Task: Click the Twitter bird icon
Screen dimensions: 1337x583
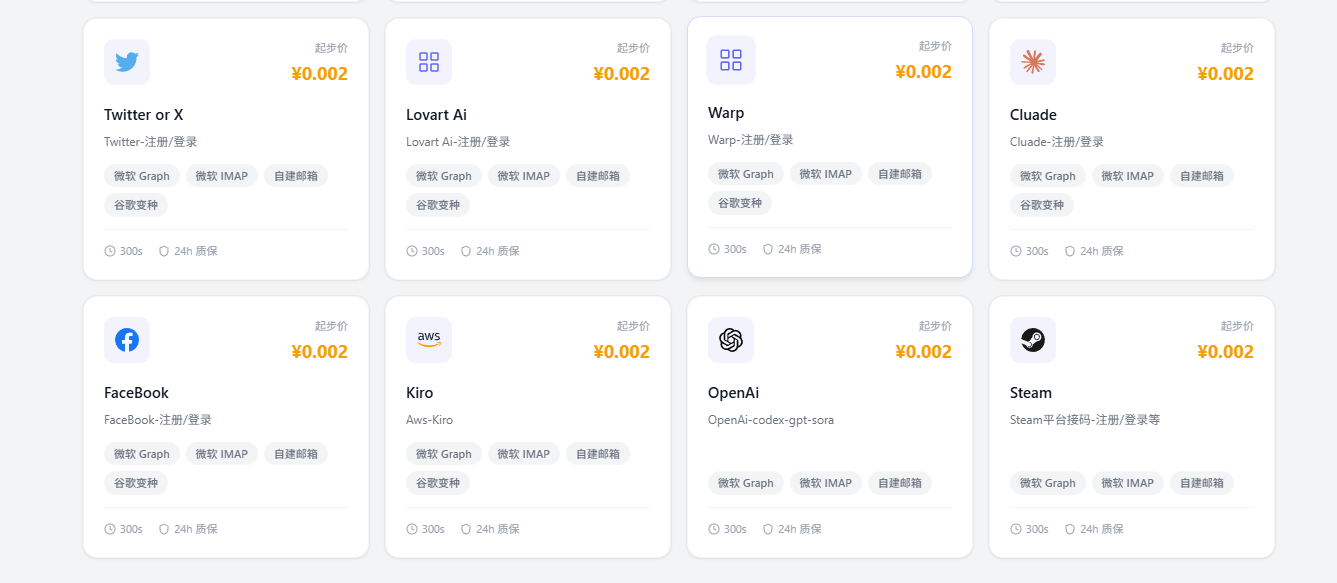Action: (127, 62)
